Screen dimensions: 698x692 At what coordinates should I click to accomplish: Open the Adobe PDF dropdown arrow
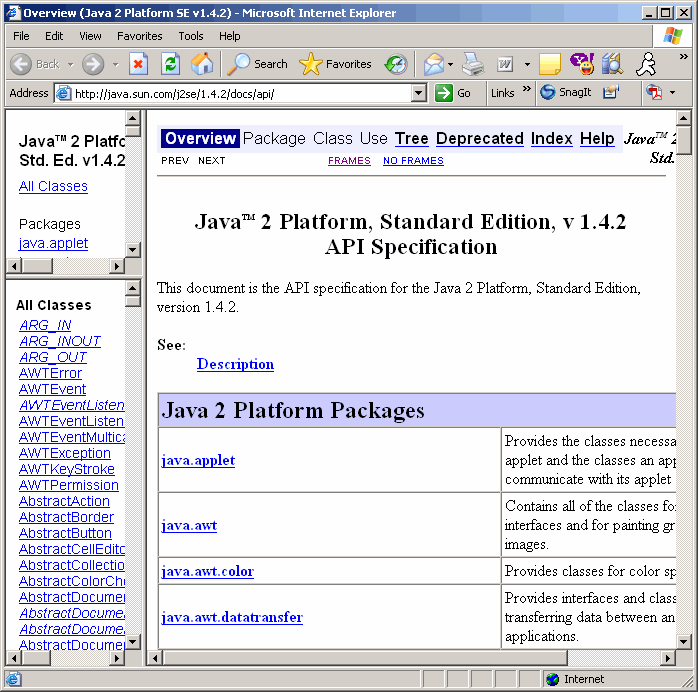click(672, 93)
